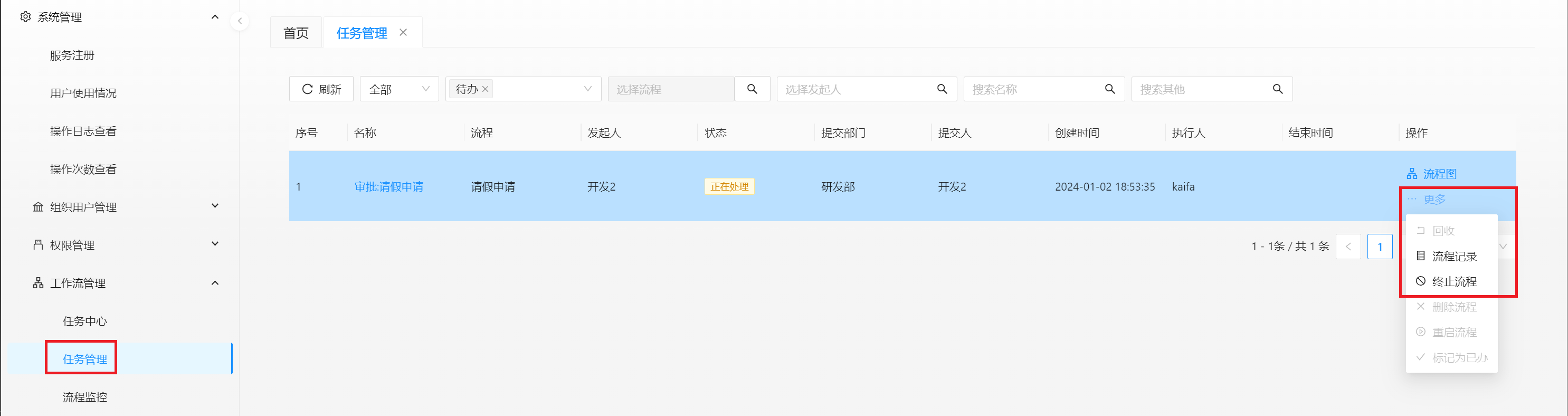The width and height of the screenshot is (1568, 416).
Task: Focus the 选择流程 input field
Action: point(671,89)
